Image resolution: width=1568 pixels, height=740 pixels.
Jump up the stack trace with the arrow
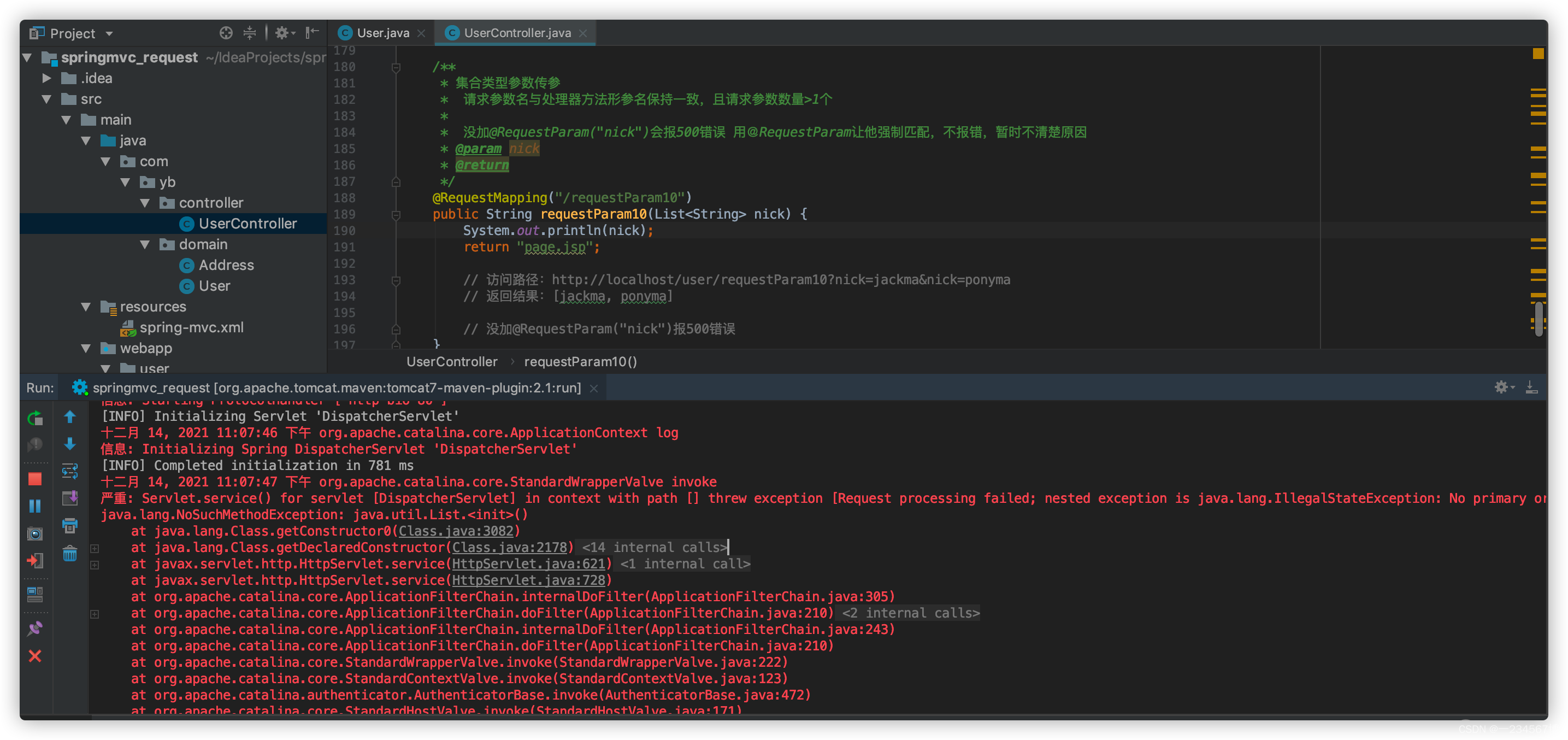coord(70,417)
